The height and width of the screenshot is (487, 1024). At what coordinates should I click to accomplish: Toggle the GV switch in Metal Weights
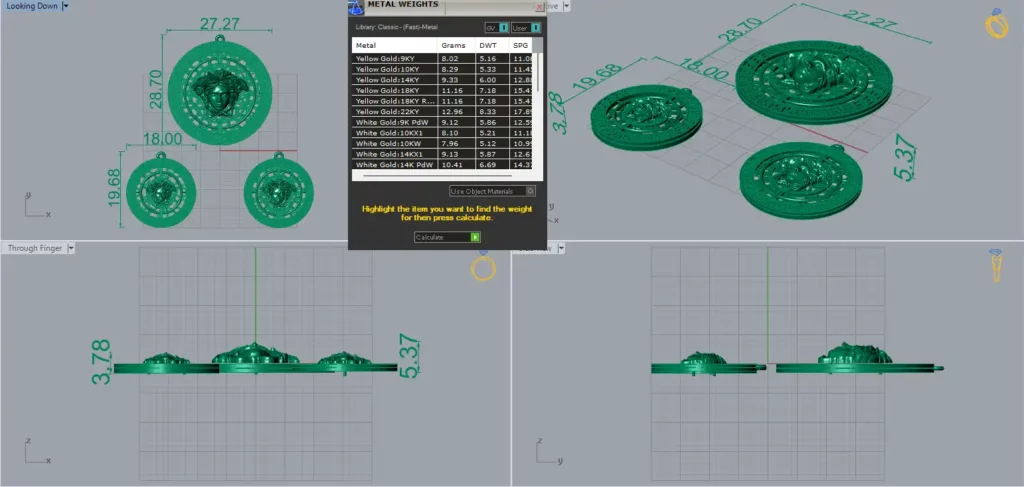[496, 27]
